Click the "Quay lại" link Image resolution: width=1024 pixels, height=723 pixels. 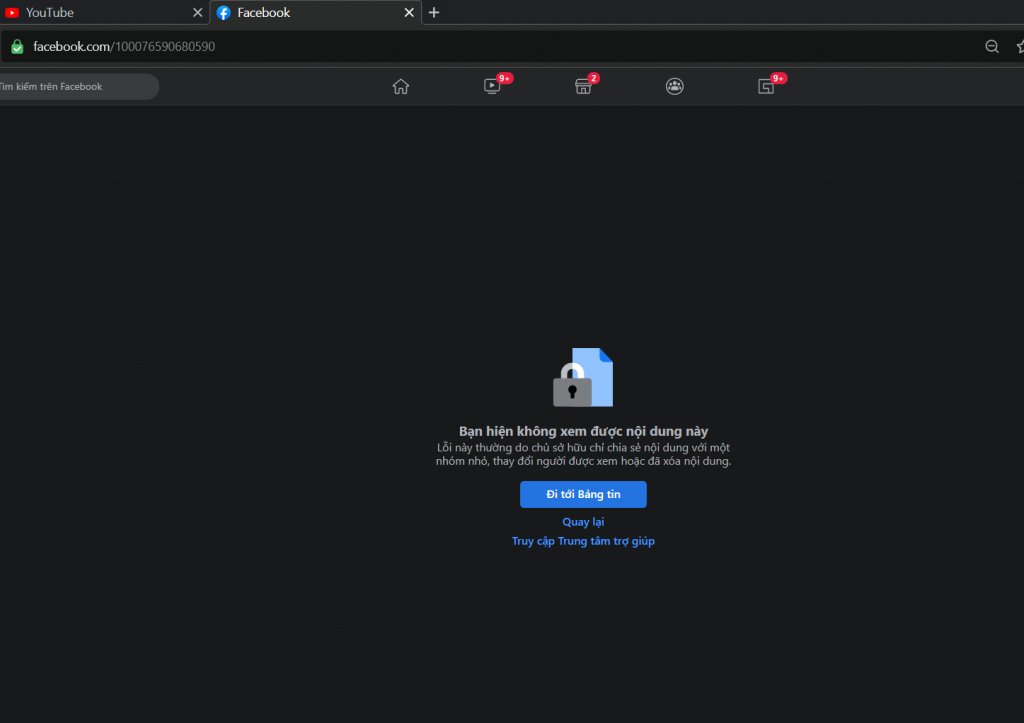tap(583, 522)
